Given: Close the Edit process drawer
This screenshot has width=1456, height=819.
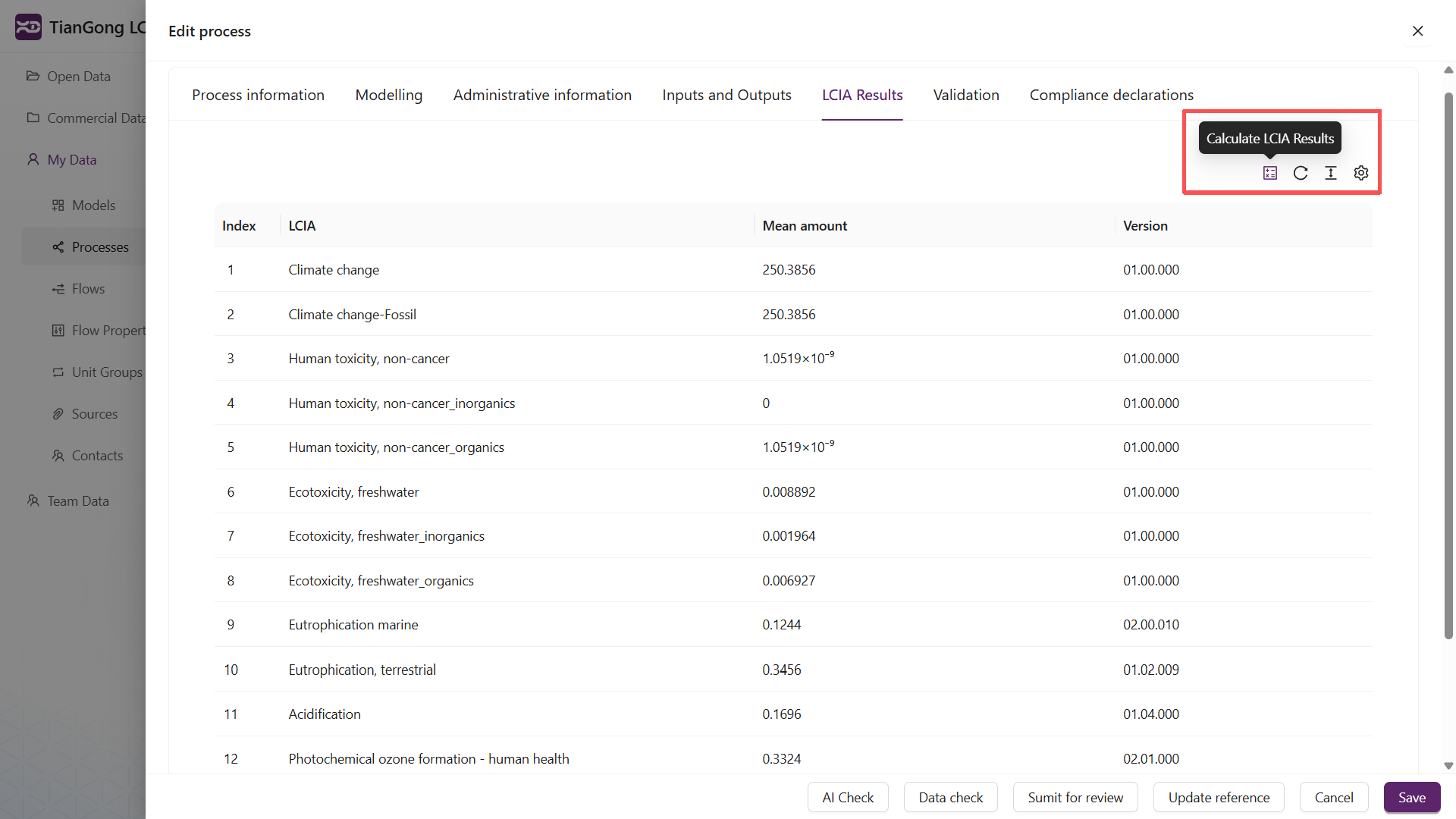Looking at the screenshot, I should [1417, 31].
